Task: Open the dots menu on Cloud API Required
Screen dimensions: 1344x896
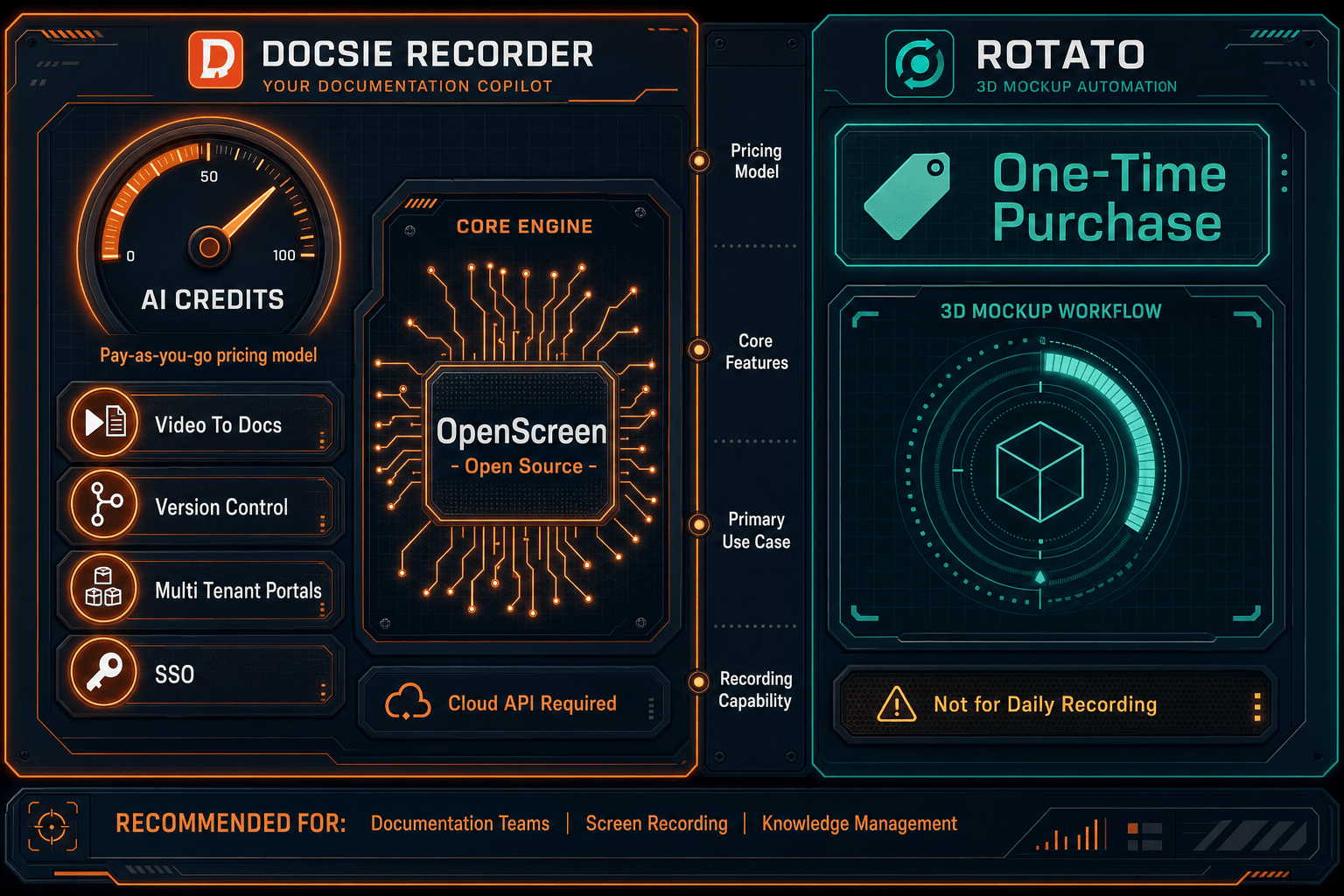Action: pos(651,709)
